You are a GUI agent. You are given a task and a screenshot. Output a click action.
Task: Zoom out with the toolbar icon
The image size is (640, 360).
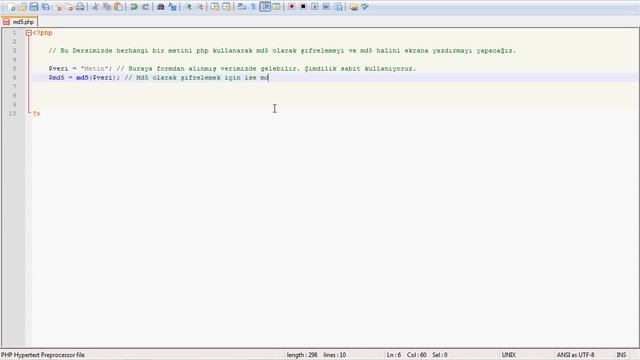tap(200, 7)
